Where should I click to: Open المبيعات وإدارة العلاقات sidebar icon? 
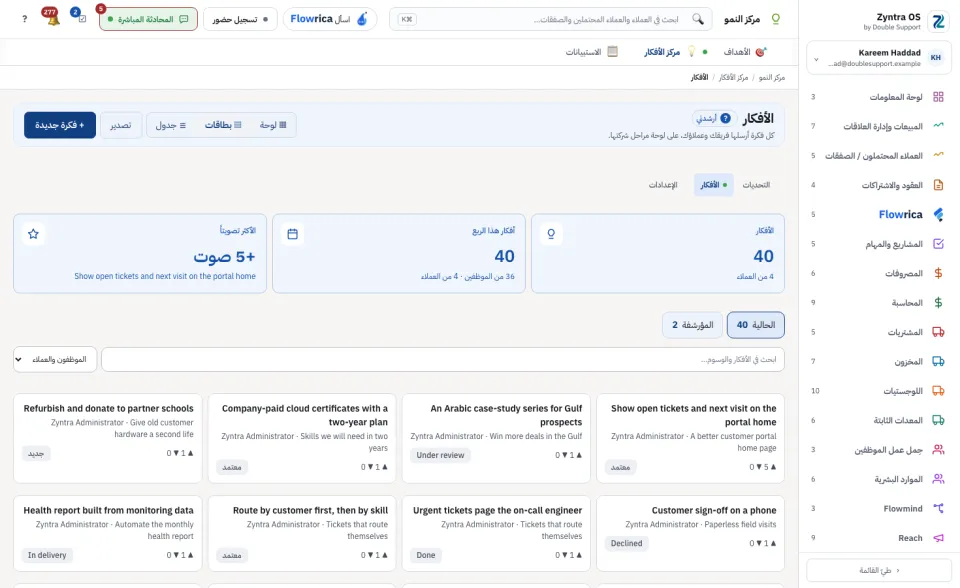[x=938, y=126]
